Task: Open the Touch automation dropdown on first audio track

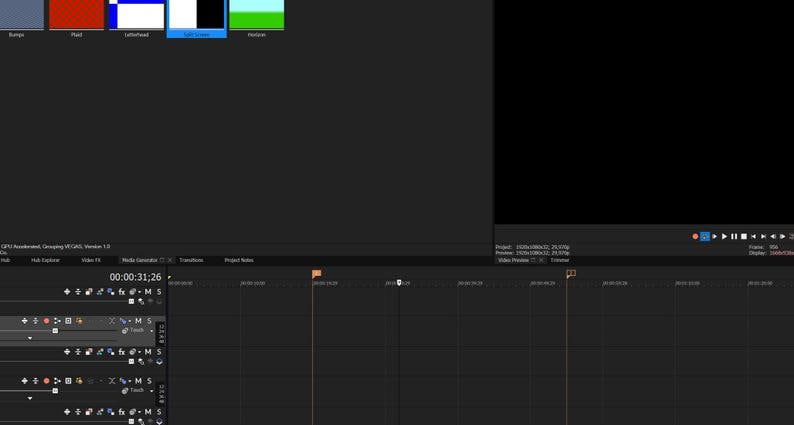Action: coord(151,331)
